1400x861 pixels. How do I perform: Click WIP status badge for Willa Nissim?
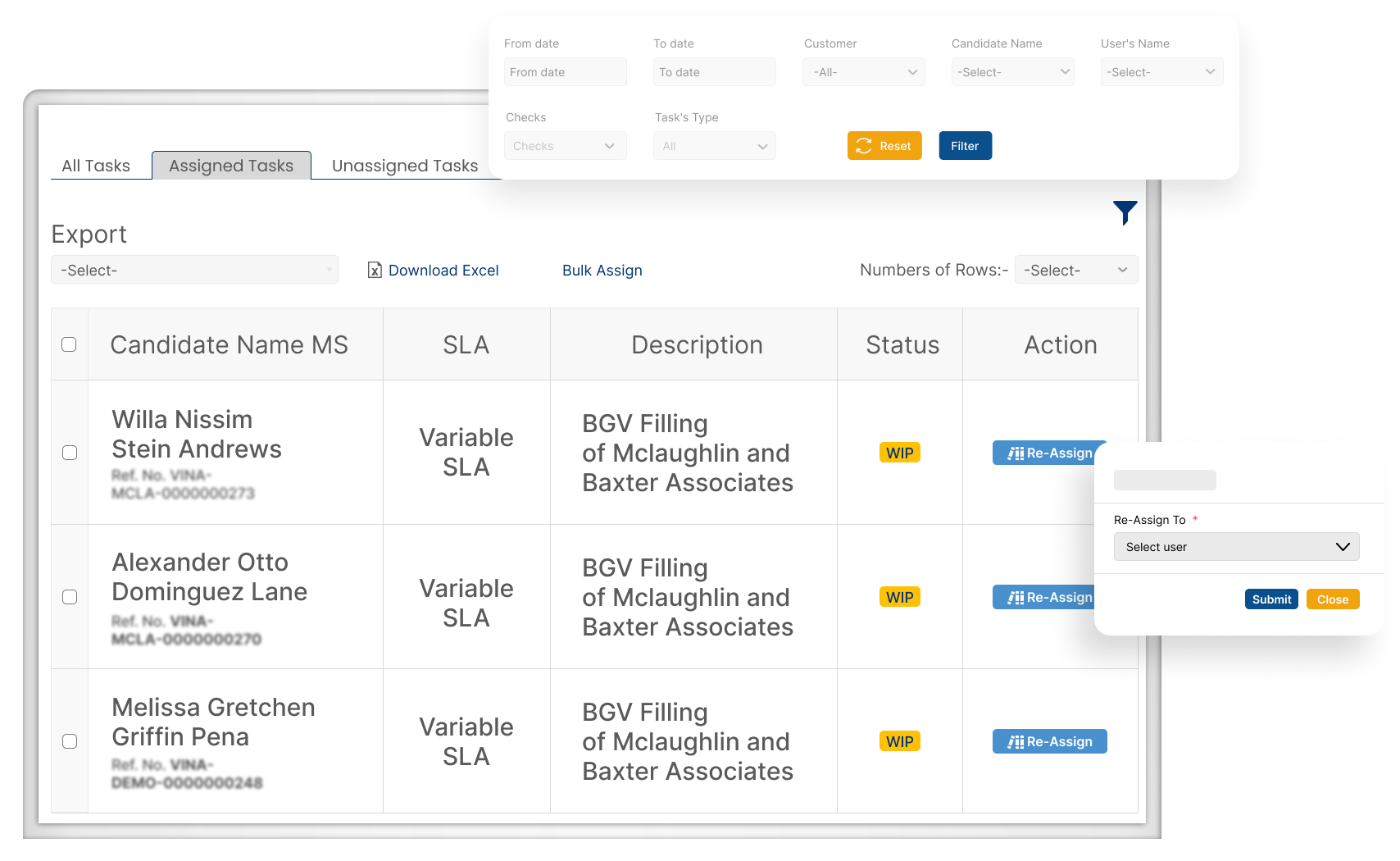(899, 453)
